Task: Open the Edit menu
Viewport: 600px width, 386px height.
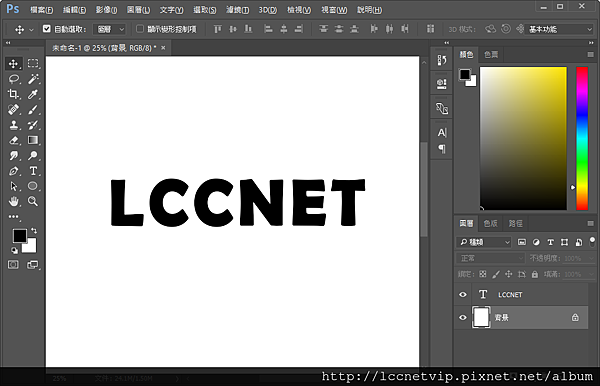Action: pos(74,10)
